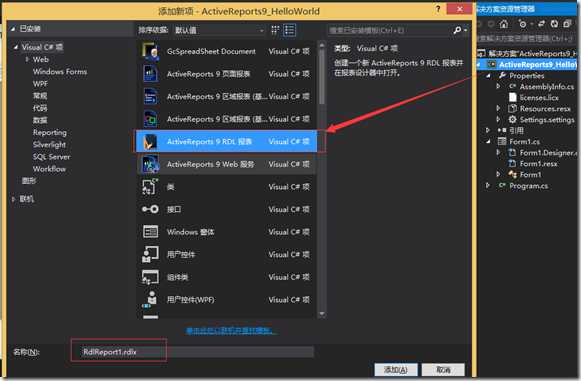Screen dimensions: 581x381
Task: Select the Workflow category
Action: (x=49, y=169)
